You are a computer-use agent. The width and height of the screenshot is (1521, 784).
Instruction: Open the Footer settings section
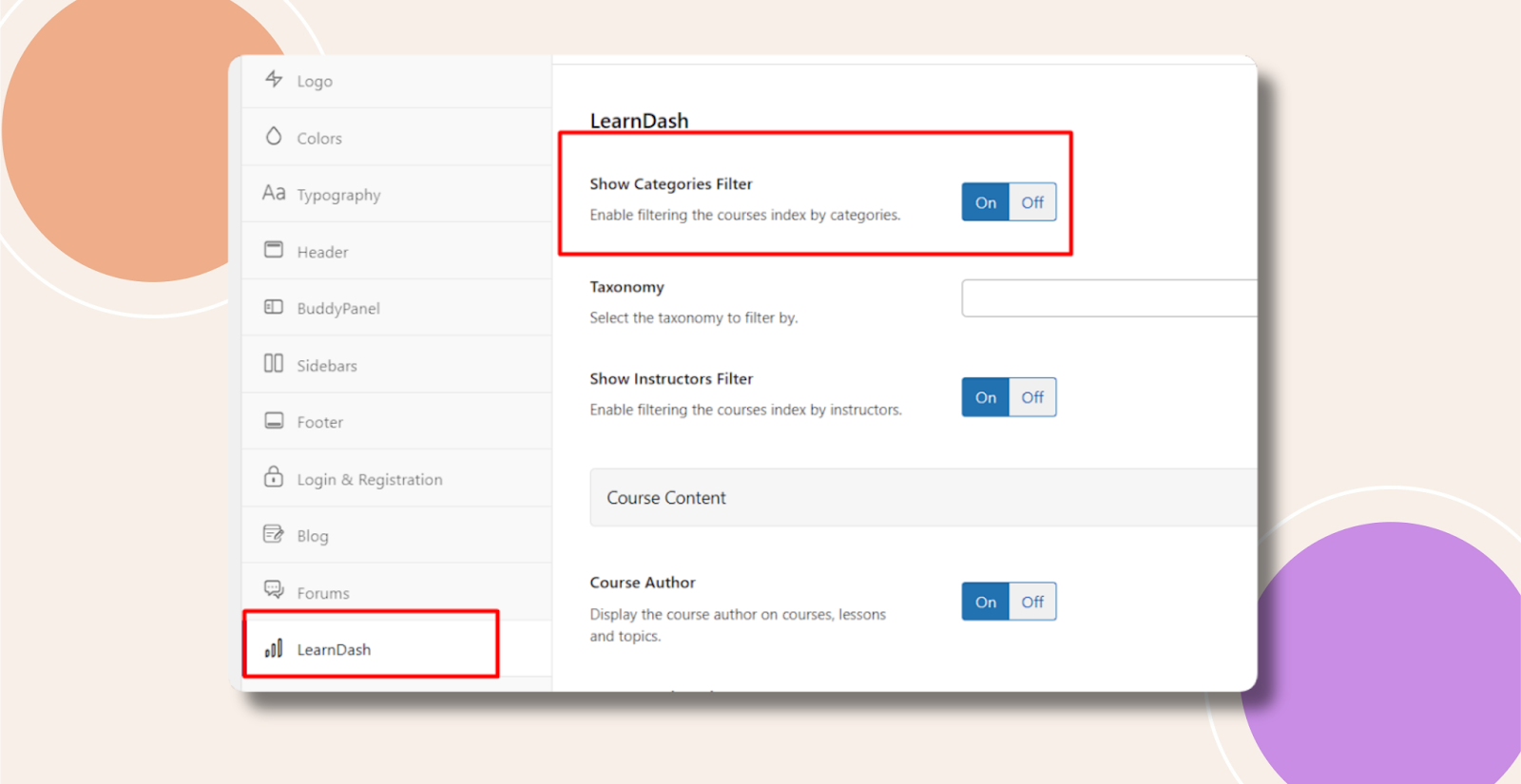397,422
